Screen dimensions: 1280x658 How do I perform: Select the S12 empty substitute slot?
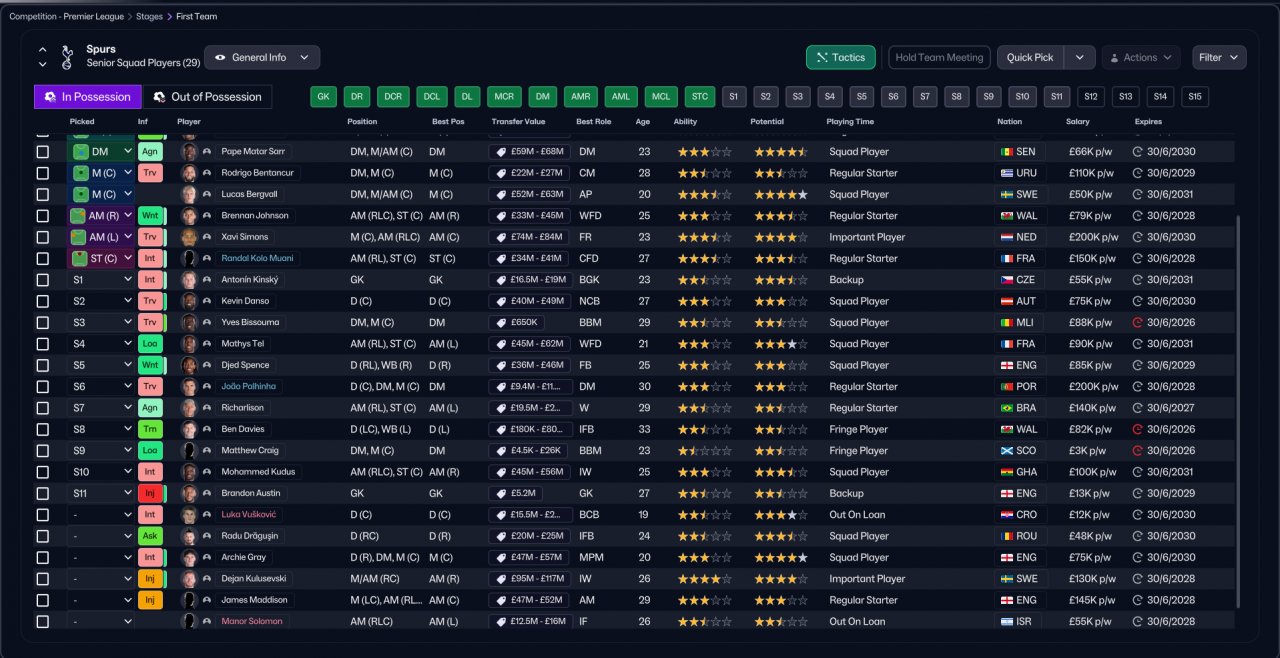pyautogui.click(x=1092, y=97)
